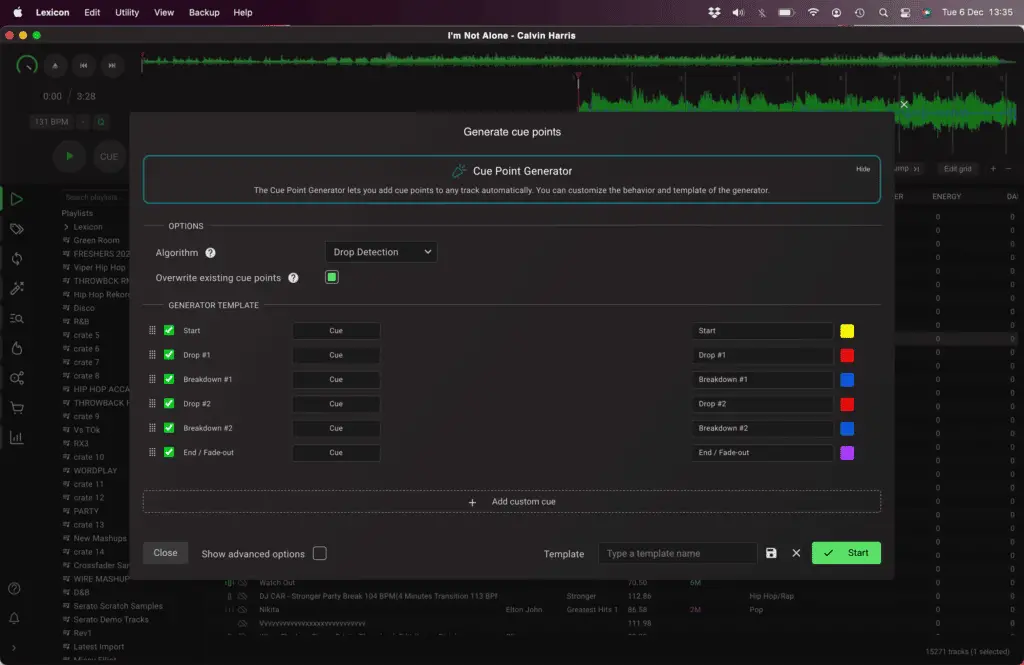Open the help circle icon in sidebar
Screen dimensions: 1024x665
[14, 589]
